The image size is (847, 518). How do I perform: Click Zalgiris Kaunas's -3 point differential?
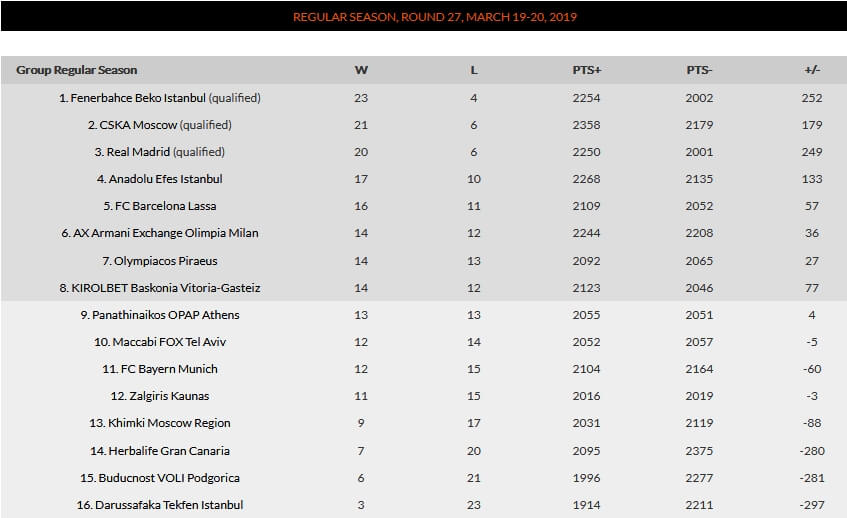coord(812,396)
